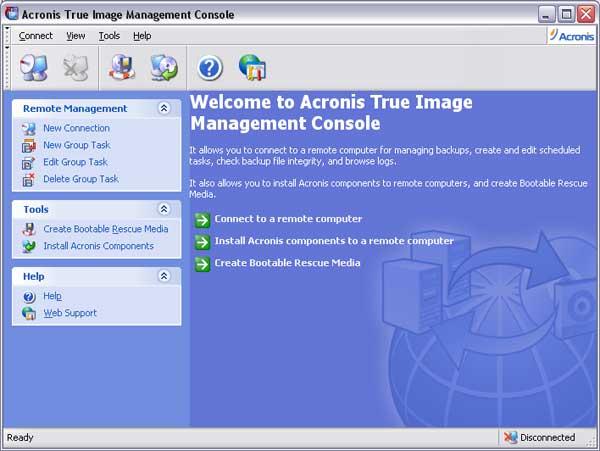Minimize the Management Console window
The image size is (600, 451).
(x=546, y=14)
